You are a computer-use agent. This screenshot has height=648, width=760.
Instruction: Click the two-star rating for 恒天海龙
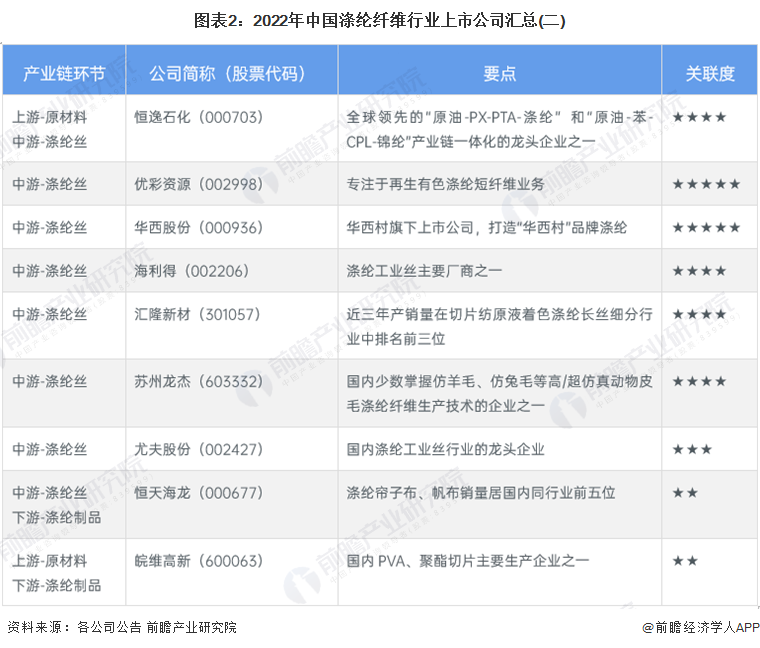click(685, 493)
